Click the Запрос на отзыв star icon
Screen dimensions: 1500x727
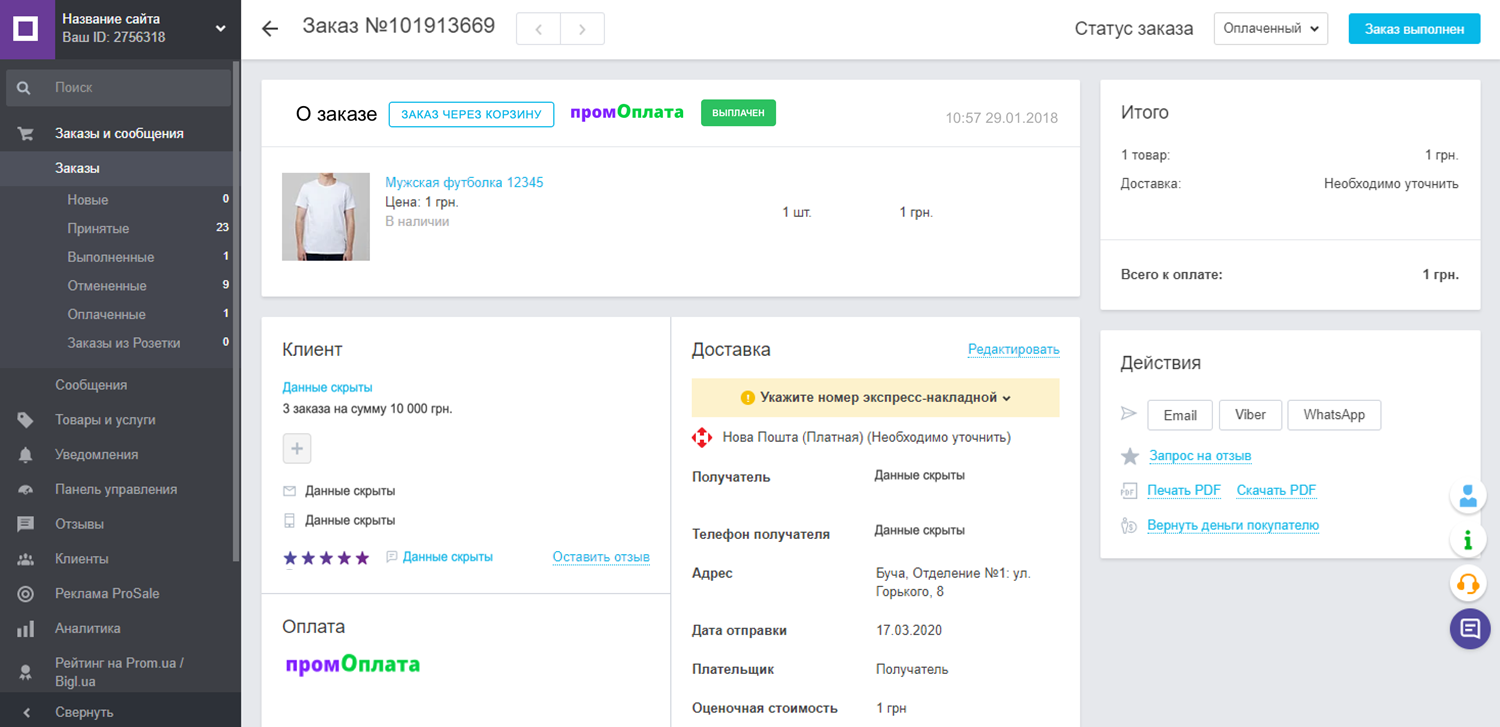[1130, 456]
